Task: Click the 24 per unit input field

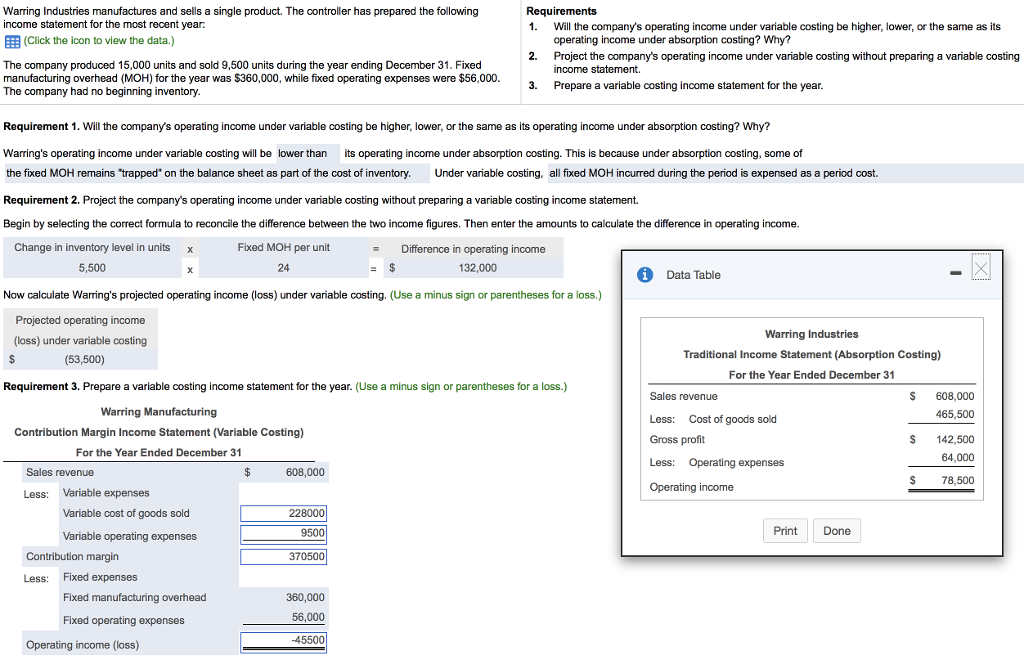Action: click(x=283, y=268)
